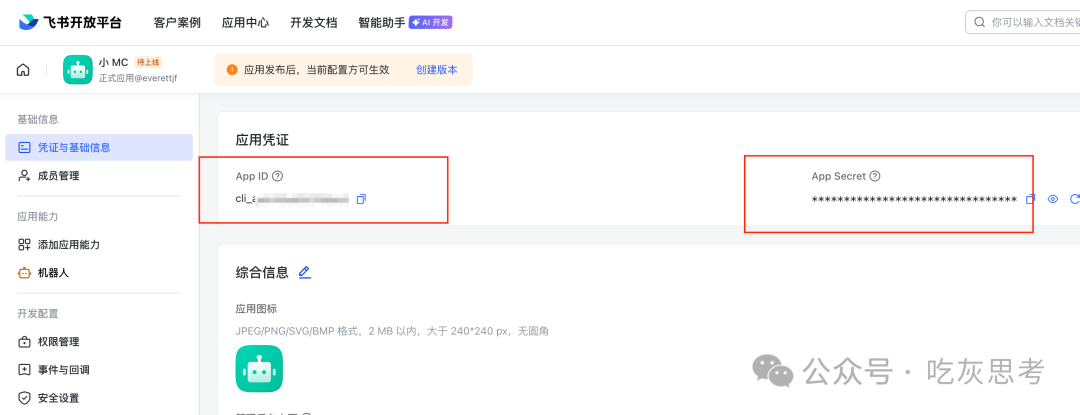Click the large green robot app icon image
Viewport: 1080px width, 415px height.
coord(259,369)
